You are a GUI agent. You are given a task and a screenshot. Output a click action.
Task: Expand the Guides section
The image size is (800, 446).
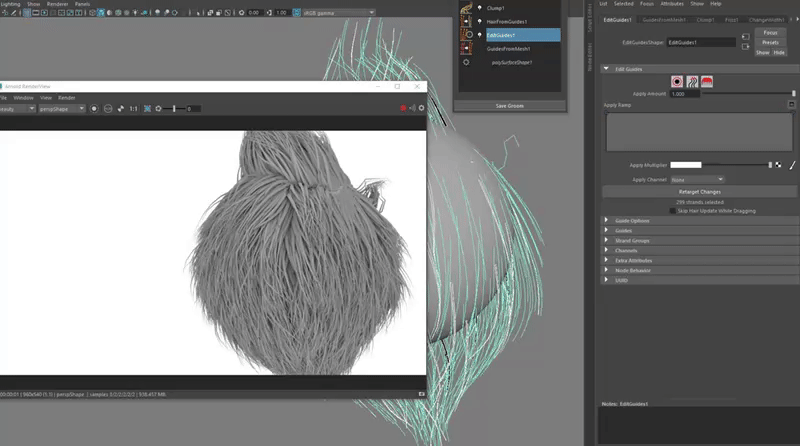[x=606, y=230]
